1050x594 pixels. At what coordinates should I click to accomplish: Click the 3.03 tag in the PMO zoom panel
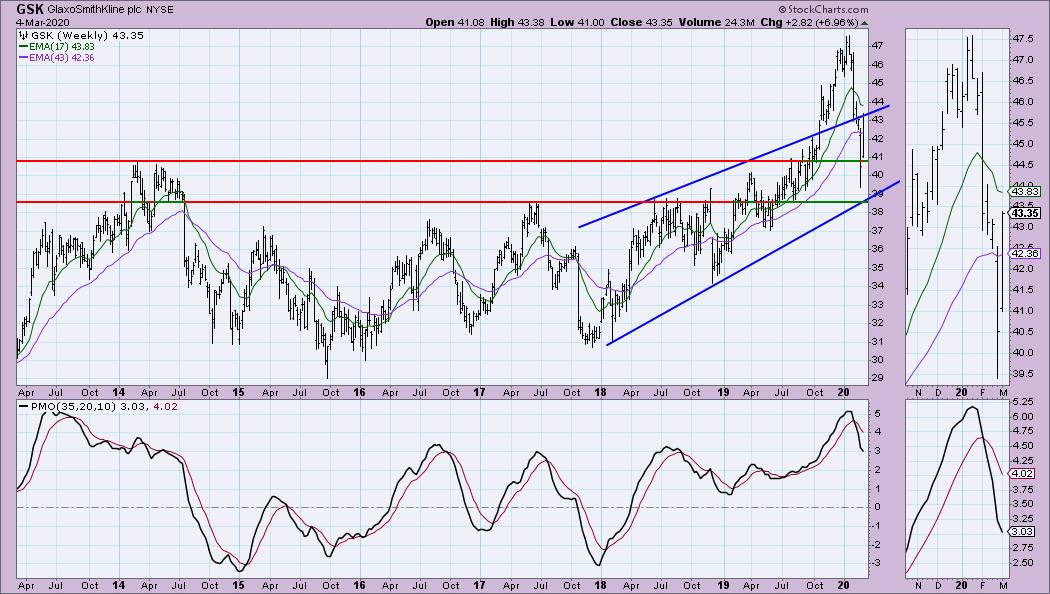tap(1022, 532)
